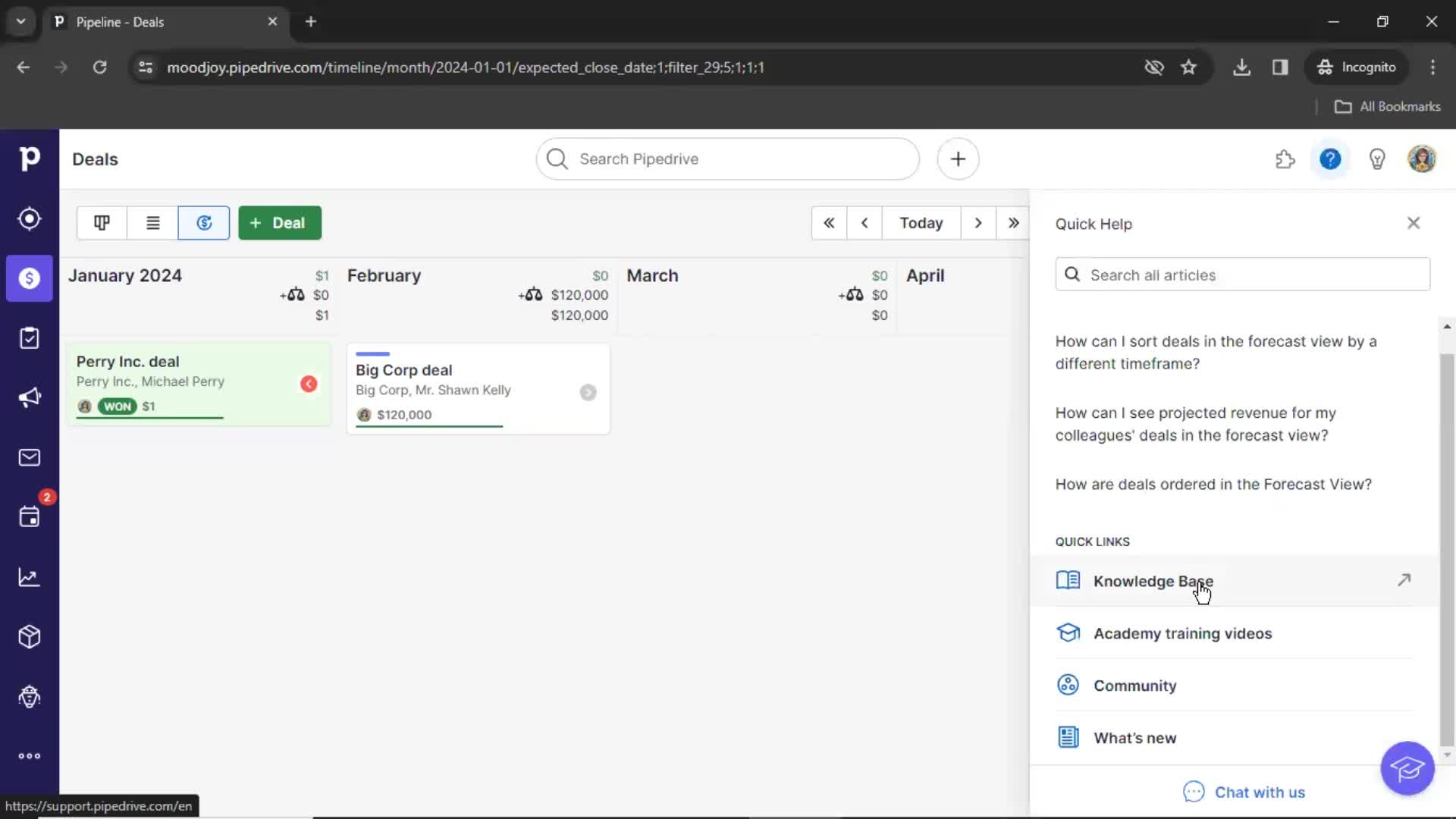Image resolution: width=1456 pixels, height=819 pixels.
Task: Open the What's new quick link
Action: click(1234, 738)
